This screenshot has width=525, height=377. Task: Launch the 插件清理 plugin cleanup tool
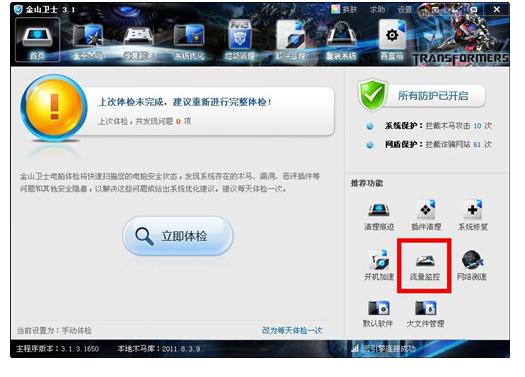pos(426,216)
